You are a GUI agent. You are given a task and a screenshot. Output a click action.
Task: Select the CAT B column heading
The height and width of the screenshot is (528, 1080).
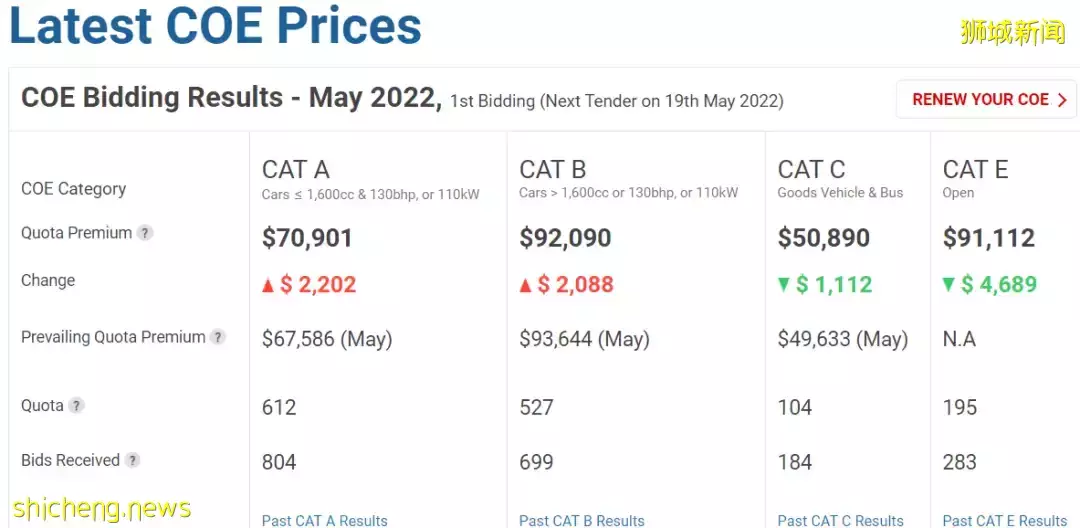[553, 170]
